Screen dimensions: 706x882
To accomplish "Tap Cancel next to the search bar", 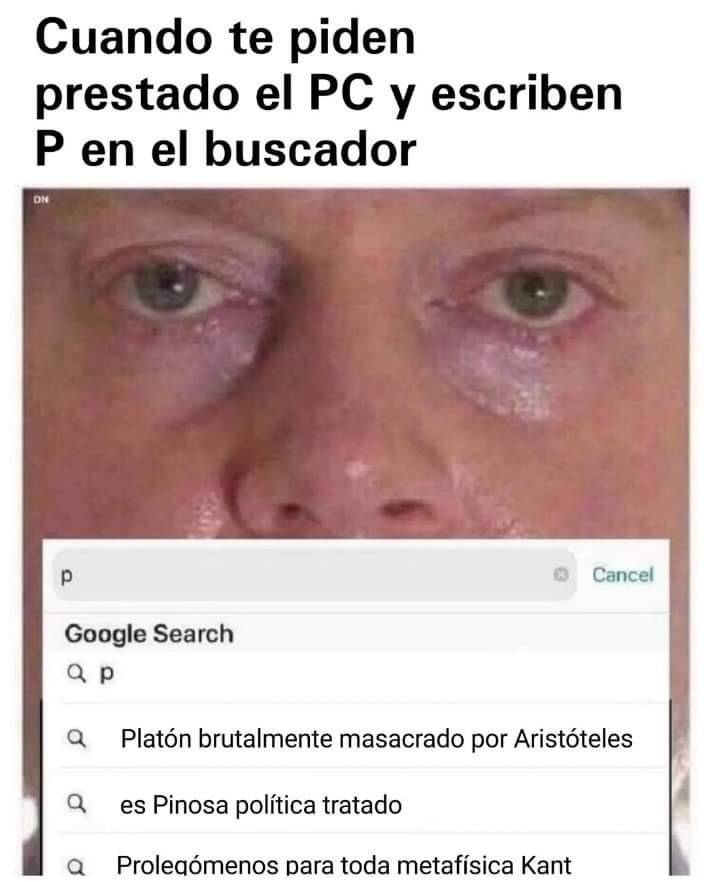I will click(x=623, y=575).
